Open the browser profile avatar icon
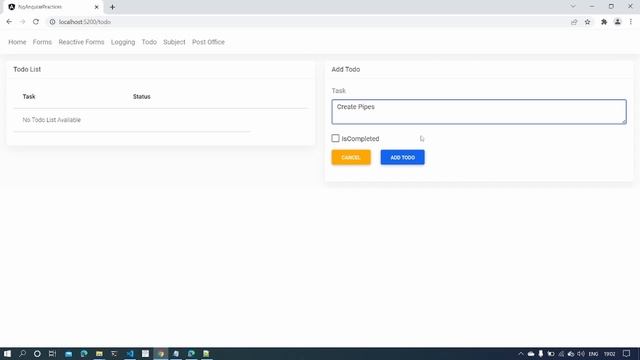 click(618, 22)
